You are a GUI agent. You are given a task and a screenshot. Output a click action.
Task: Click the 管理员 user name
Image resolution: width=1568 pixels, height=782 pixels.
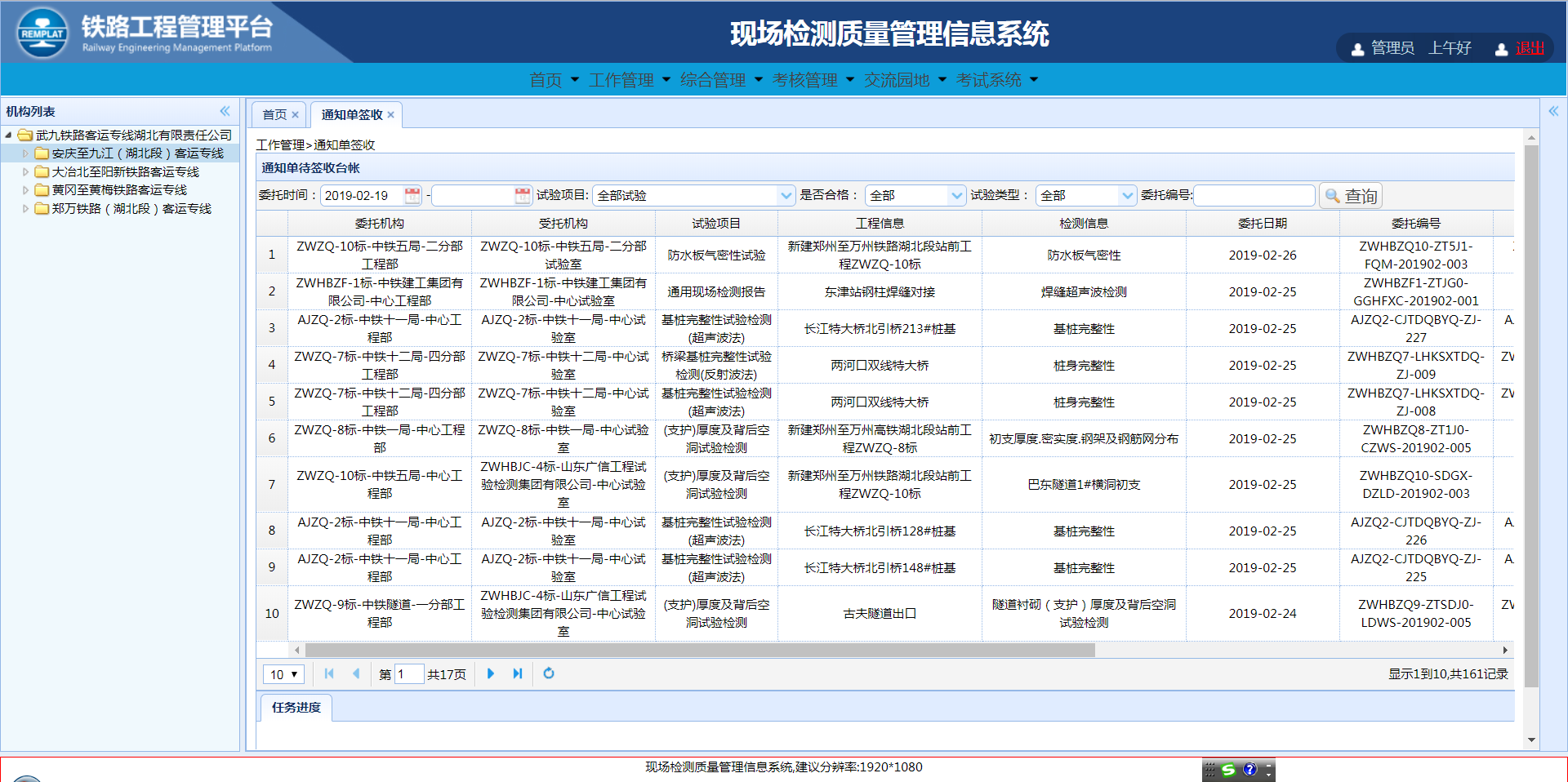click(1392, 48)
